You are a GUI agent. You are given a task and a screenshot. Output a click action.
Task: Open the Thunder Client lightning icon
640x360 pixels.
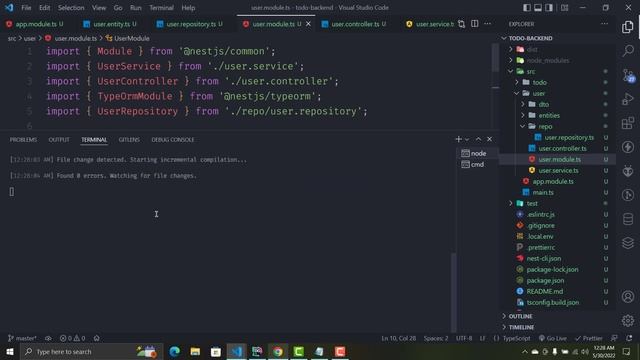click(x=628, y=147)
